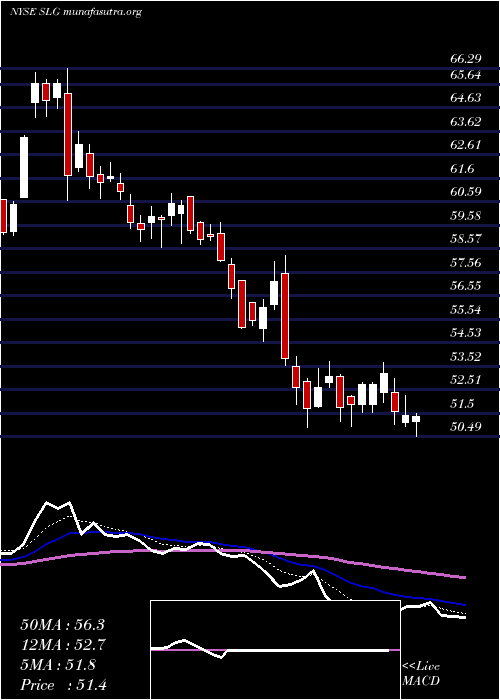
Task: Click the end of the blue 12MA line
Action: (464, 604)
